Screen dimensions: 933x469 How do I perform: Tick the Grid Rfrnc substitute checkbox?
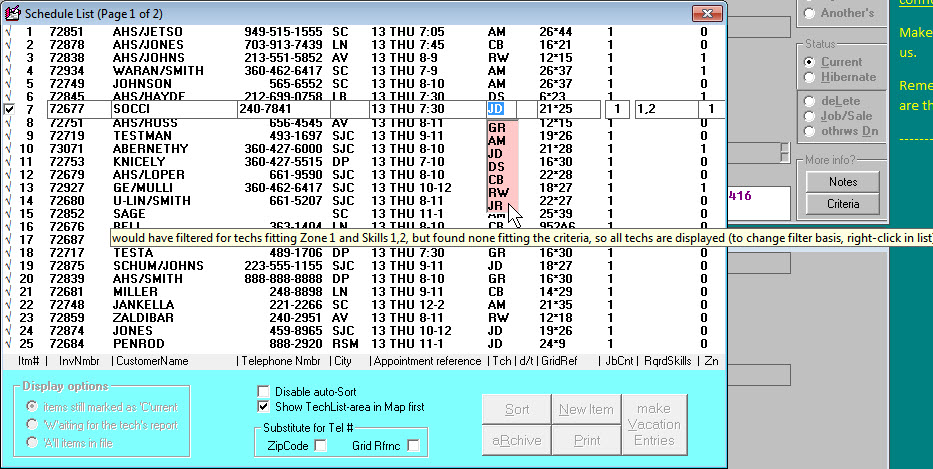click(413, 445)
